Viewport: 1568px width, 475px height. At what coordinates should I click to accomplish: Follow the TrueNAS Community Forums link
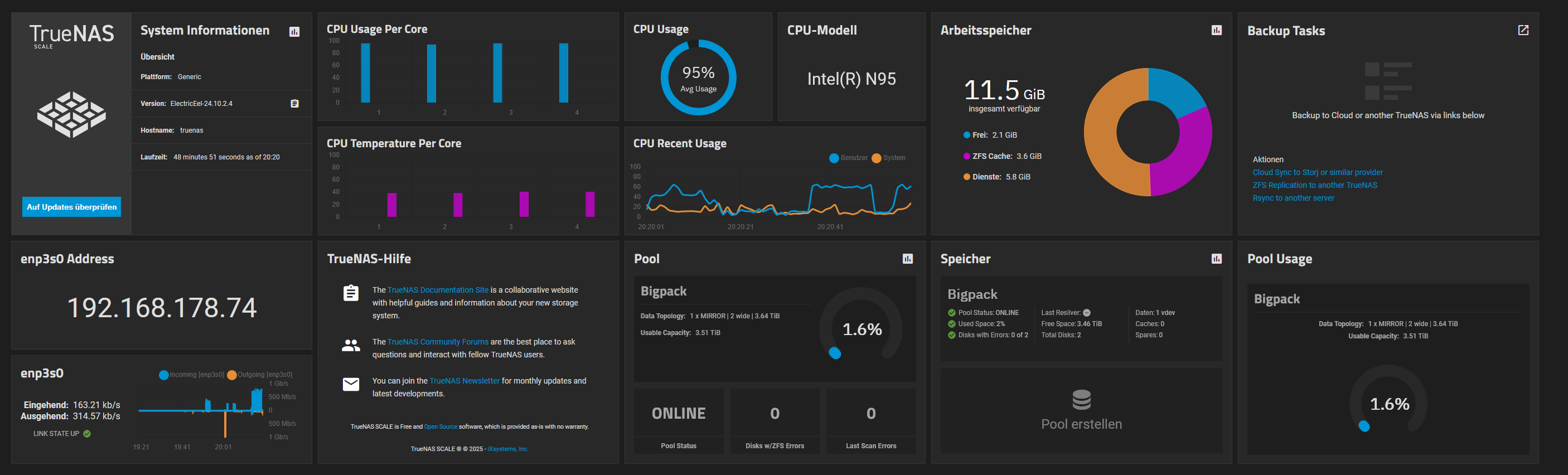[x=438, y=342]
